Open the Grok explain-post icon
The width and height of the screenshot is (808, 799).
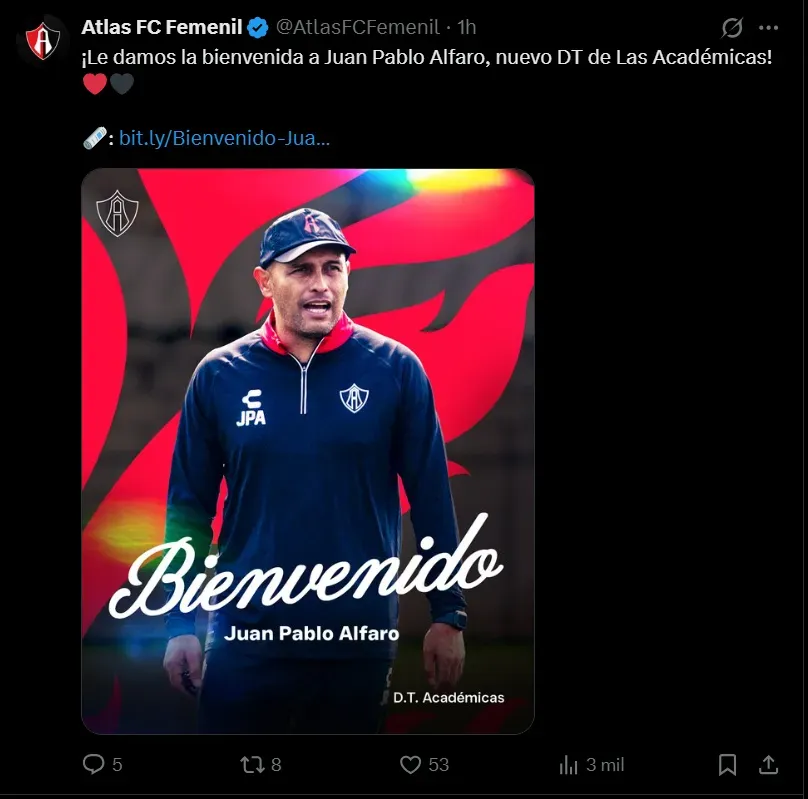point(732,27)
